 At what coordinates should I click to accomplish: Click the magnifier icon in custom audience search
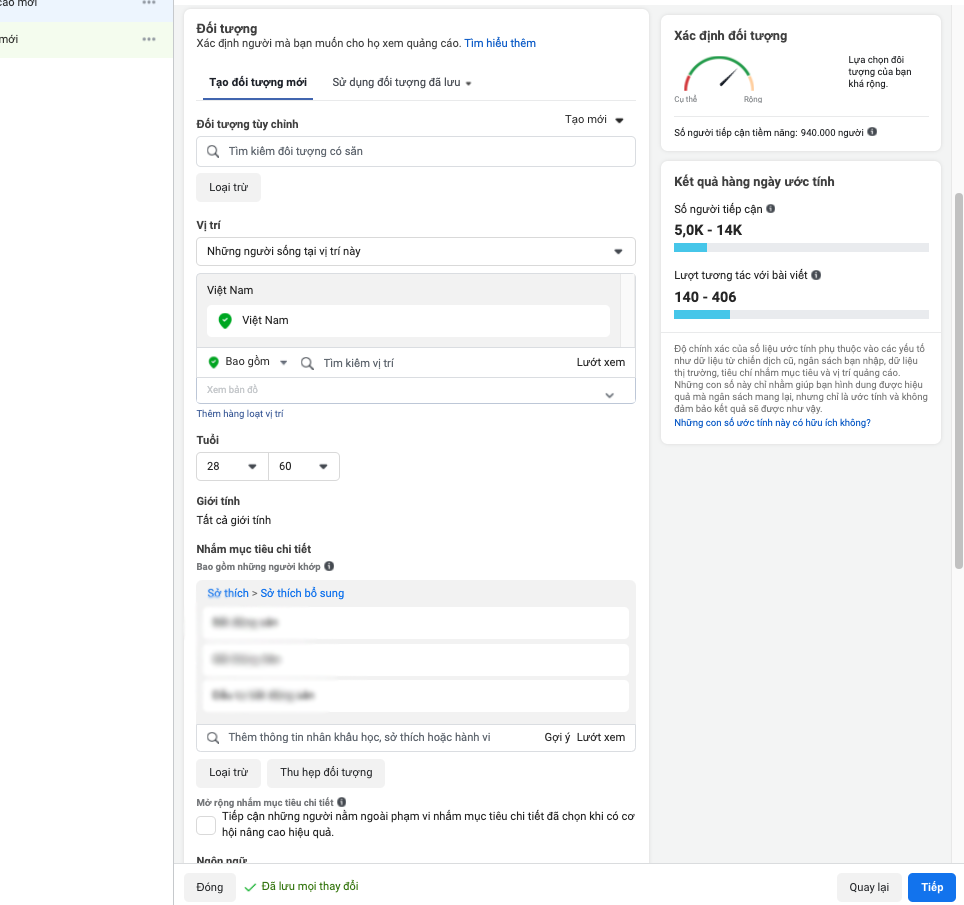pyautogui.click(x=213, y=151)
